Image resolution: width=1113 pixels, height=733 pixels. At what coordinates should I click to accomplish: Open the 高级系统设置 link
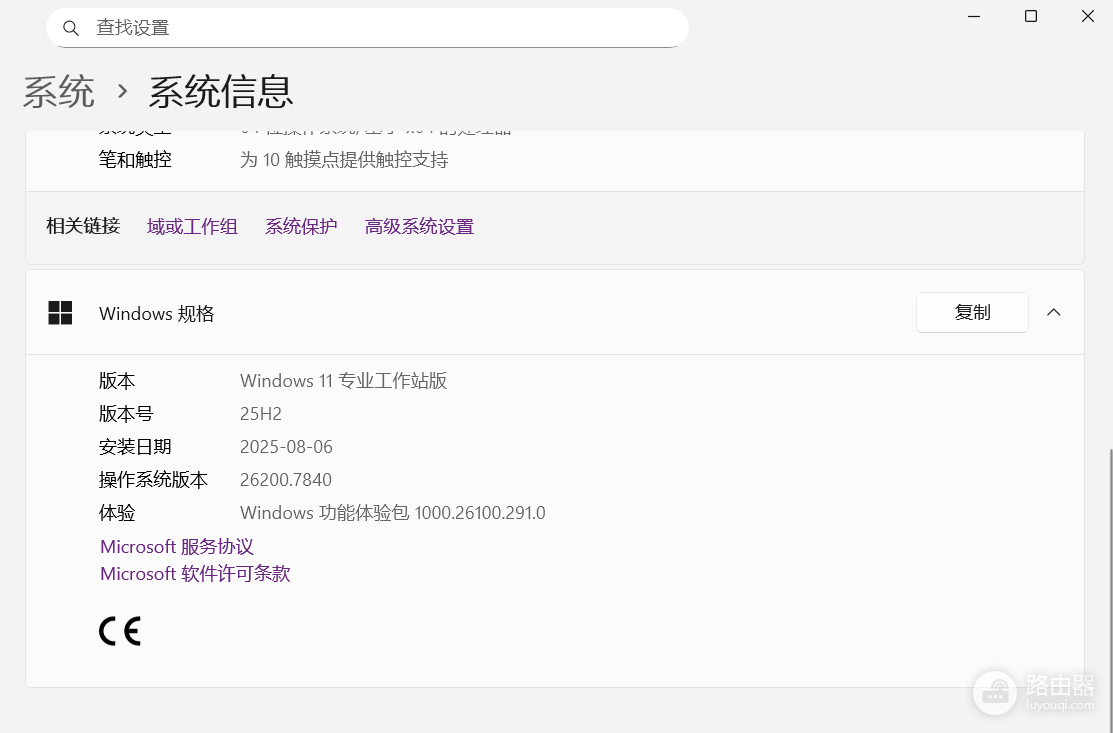click(420, 227)
